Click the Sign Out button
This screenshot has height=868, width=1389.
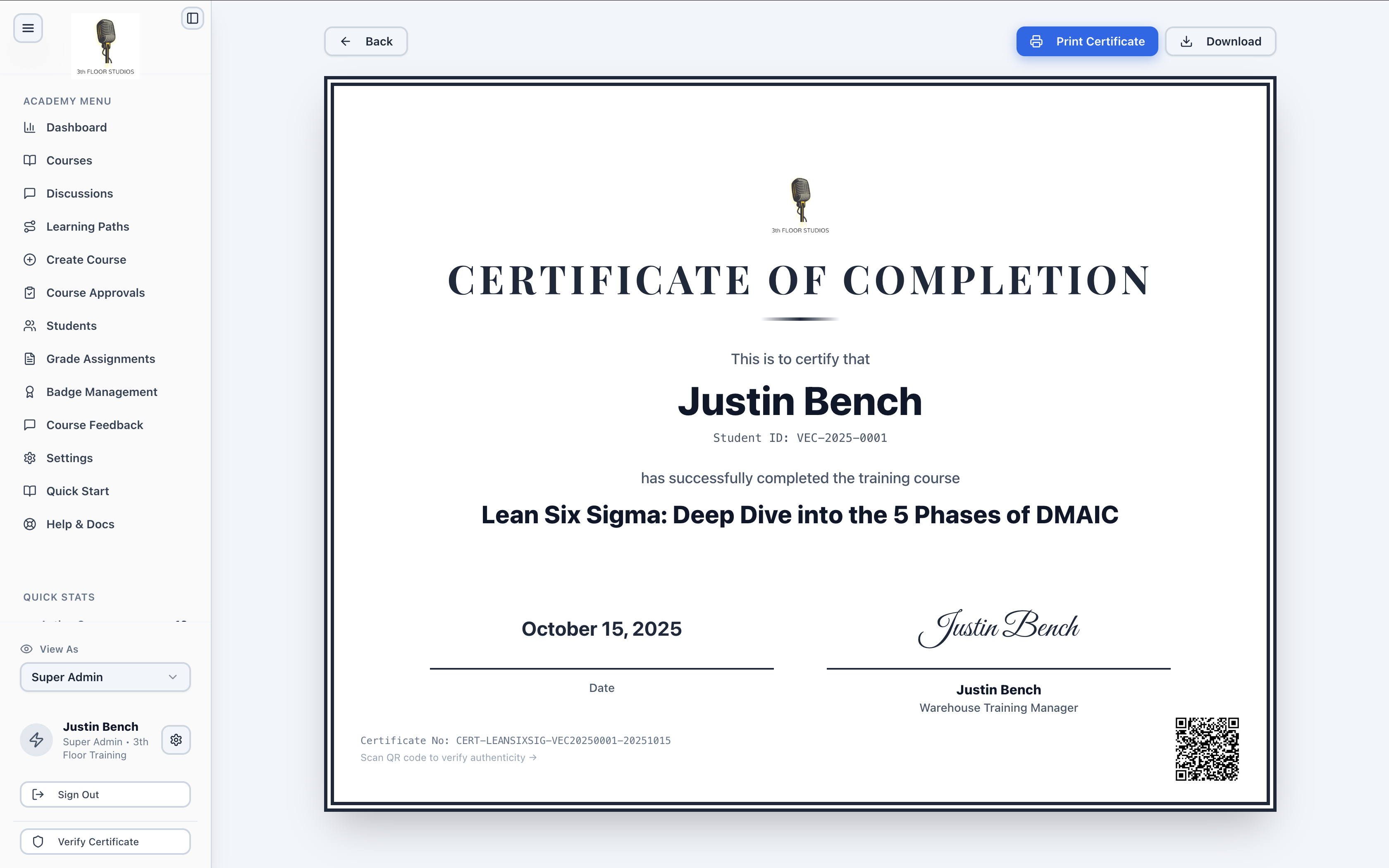tap(105, 794)
